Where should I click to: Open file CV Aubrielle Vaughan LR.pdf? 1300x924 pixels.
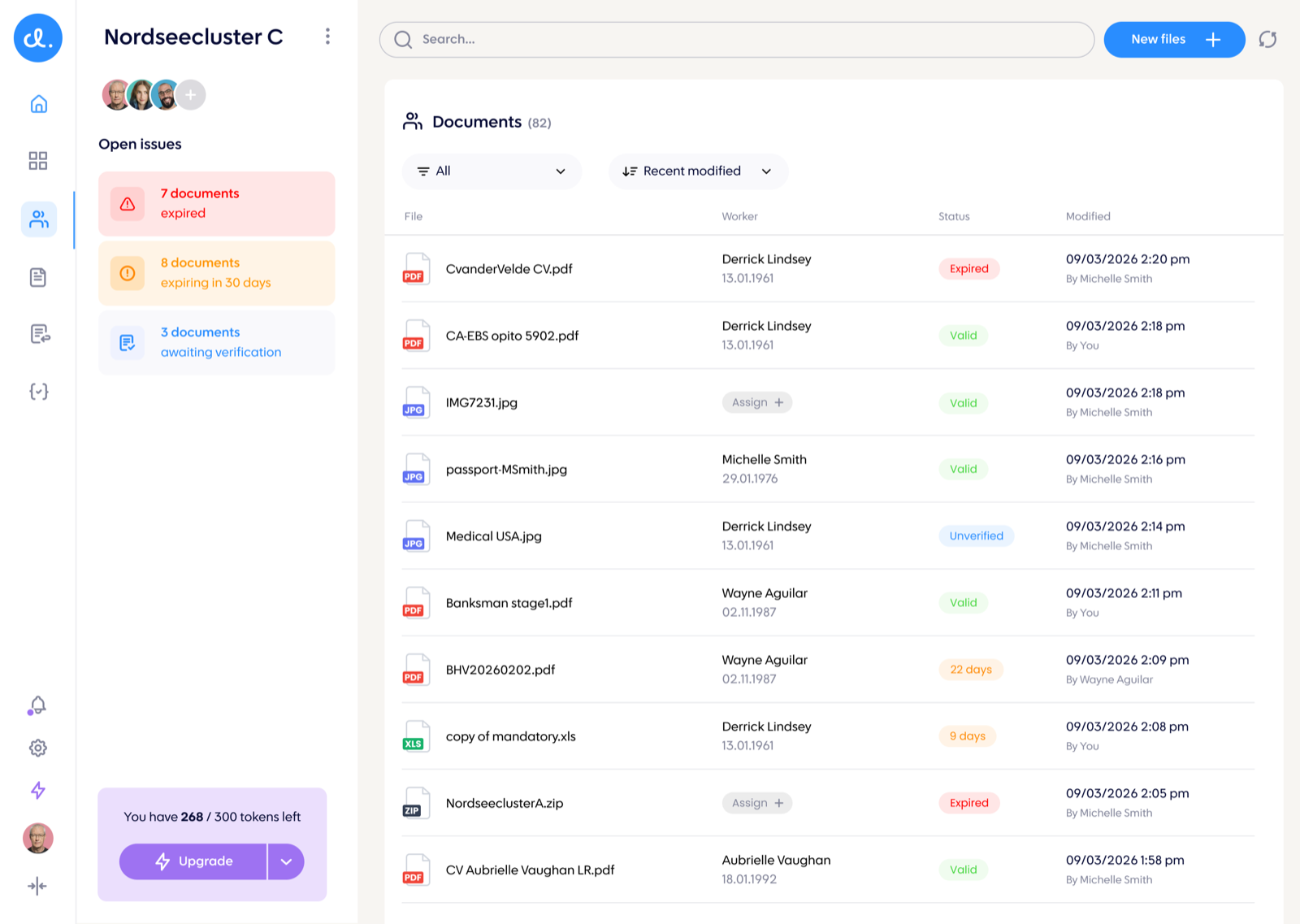click(x=530, y=870)
